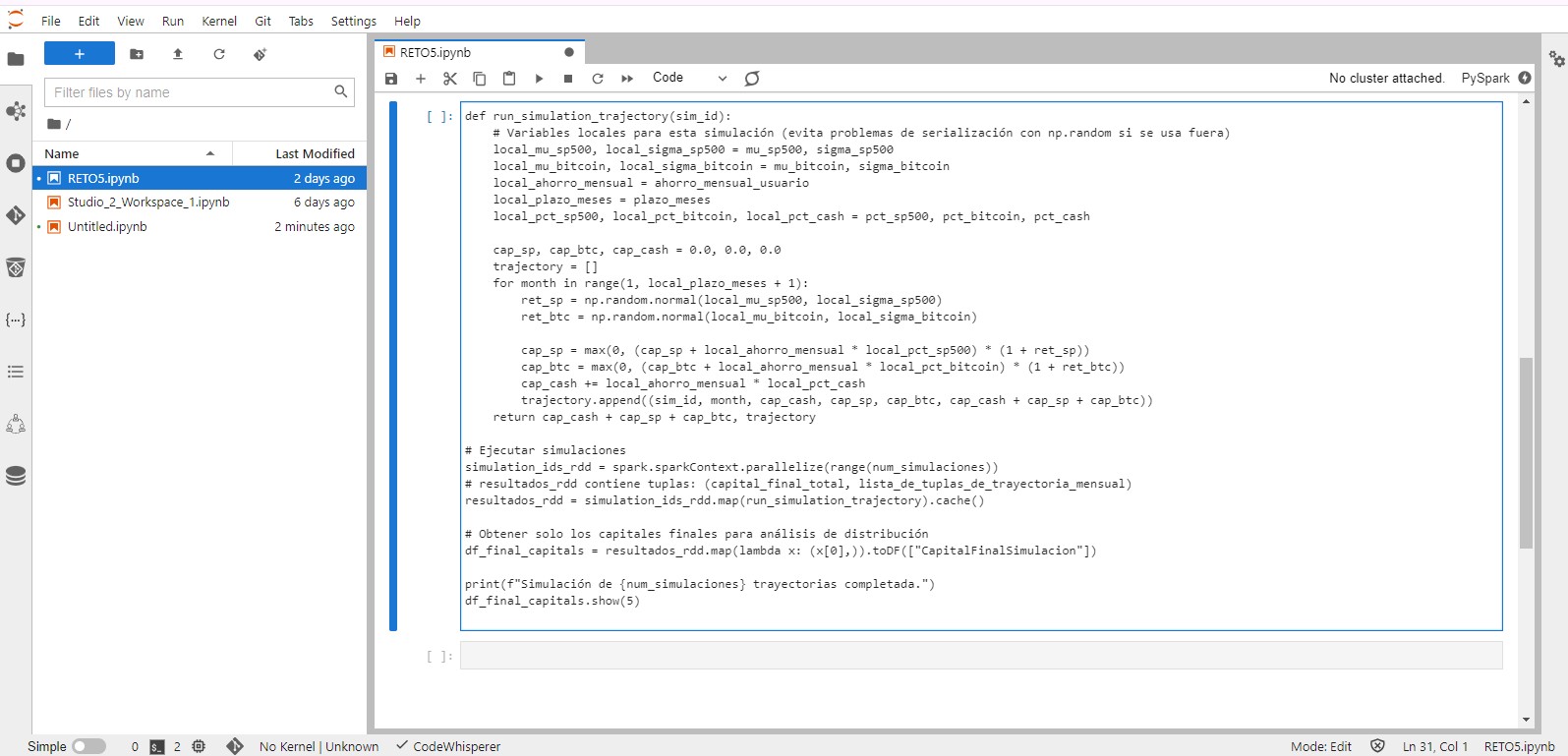Open the Git menu
The height and width of the screenshot is (756, 1568).
pyautogui.click(x=263, y=21)
